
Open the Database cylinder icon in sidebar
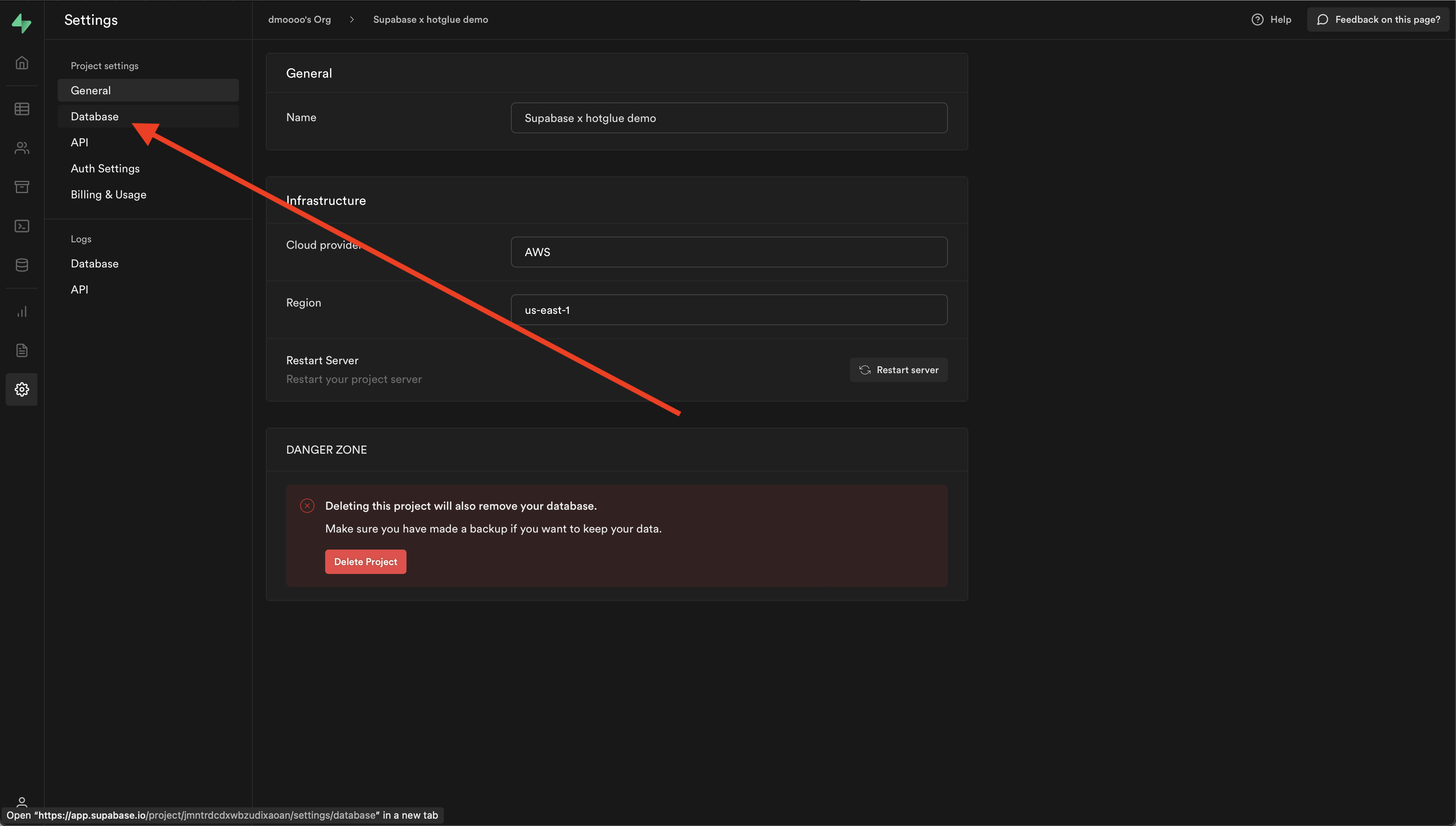pos(22,265)
